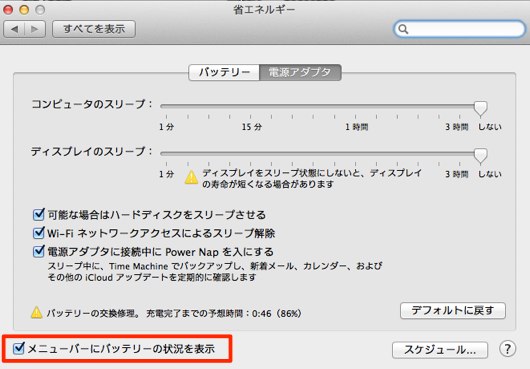Click the すべてを表示 button
The image size is (530, 369).
coord(94,29)
